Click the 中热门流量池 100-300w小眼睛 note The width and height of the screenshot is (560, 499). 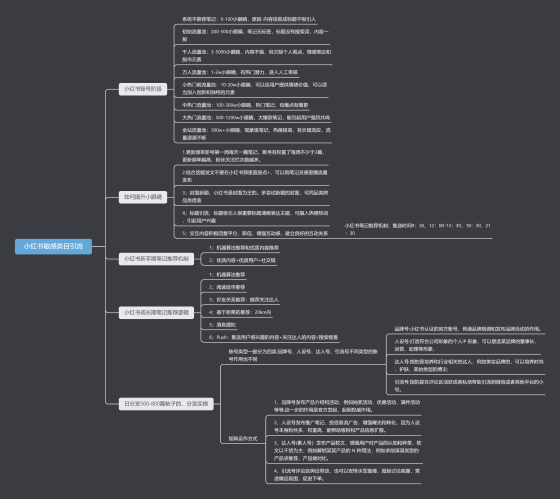tap(245, 105)
